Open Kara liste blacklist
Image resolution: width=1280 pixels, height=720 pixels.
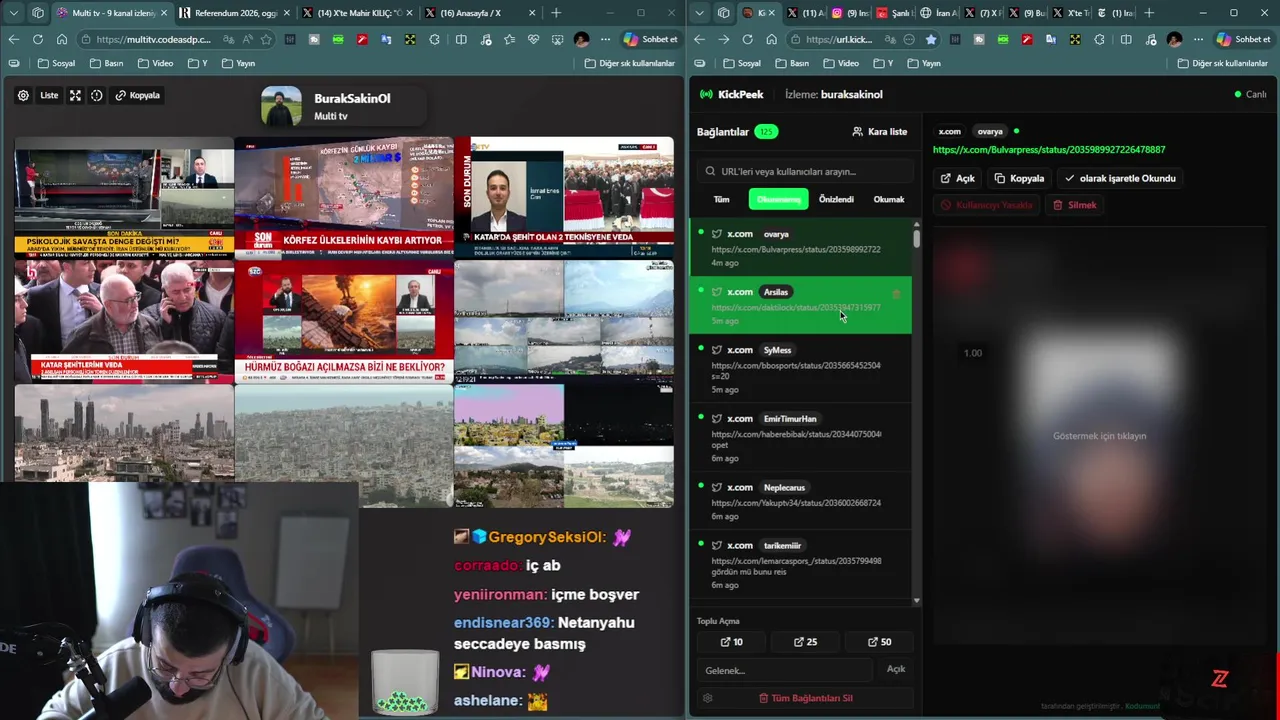pyautogui.click(x=880, y=132)
